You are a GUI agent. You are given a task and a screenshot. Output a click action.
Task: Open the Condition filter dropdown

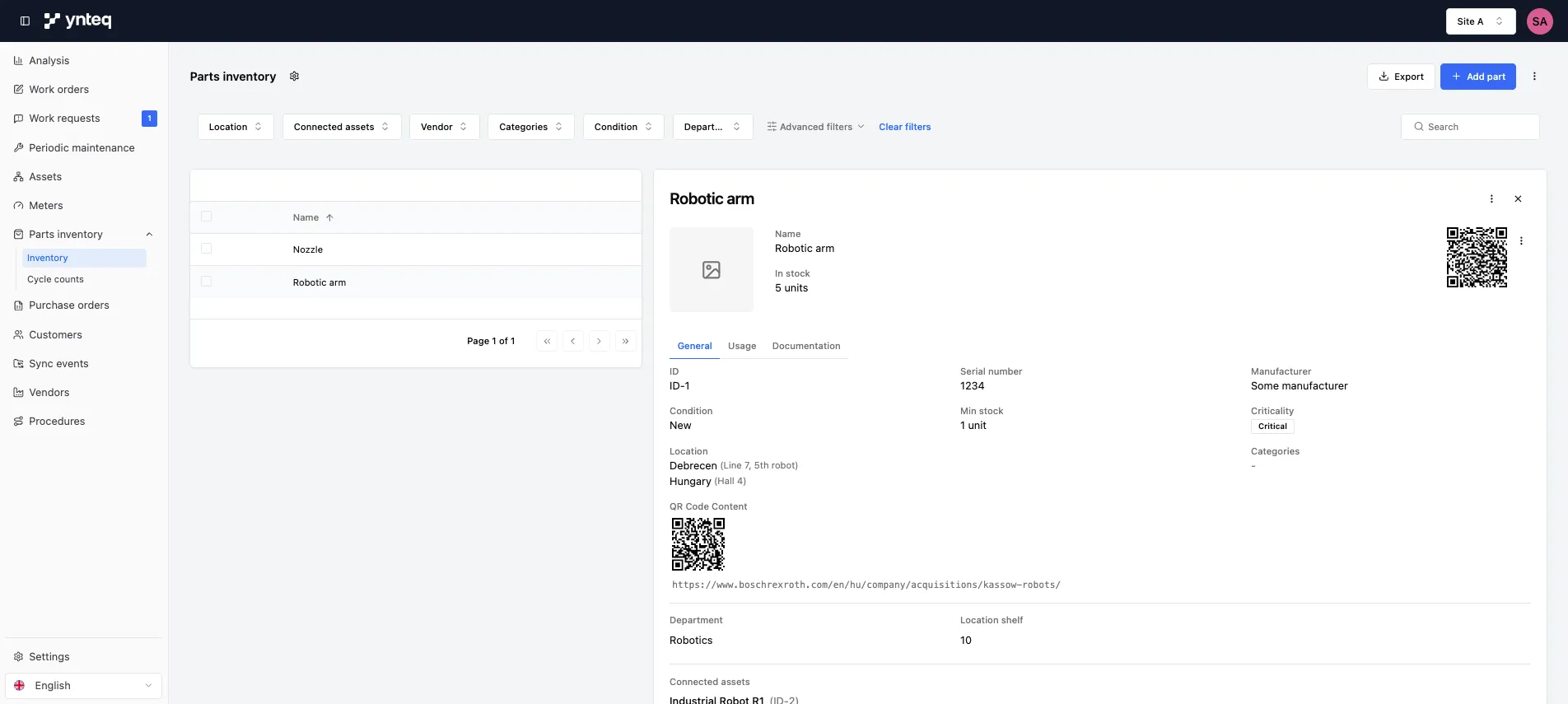click(x=623, y=127)
